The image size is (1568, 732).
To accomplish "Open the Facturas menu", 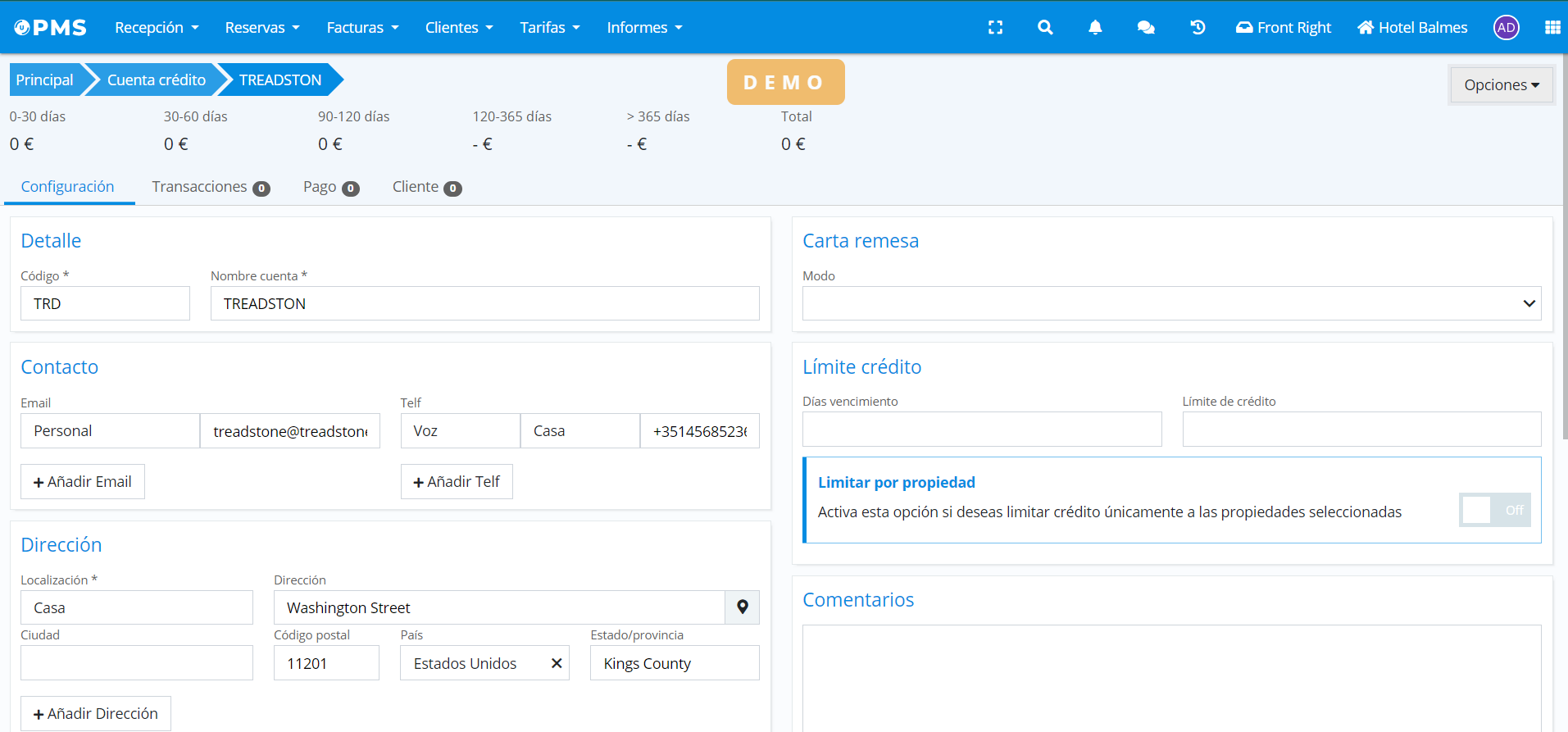I will 362,28.
